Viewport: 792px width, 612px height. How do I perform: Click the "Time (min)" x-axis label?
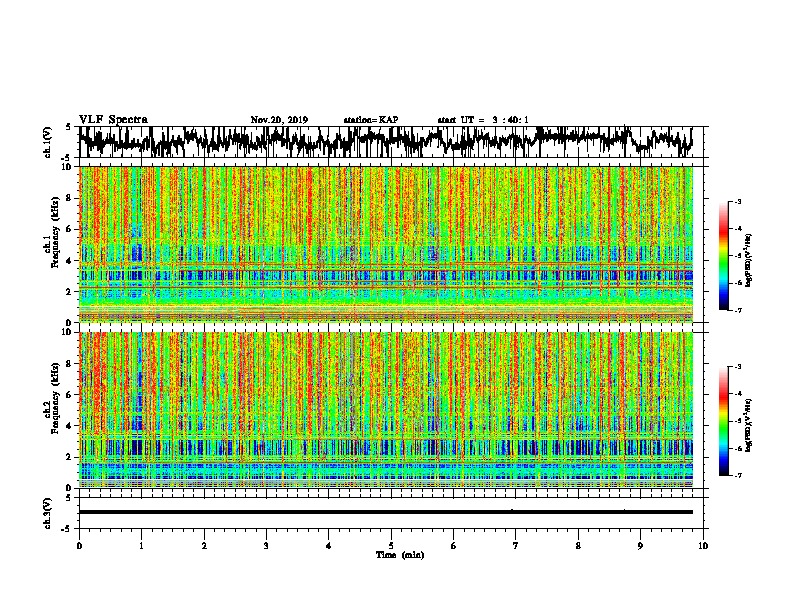pyautogui.click(x=400, y=555)
